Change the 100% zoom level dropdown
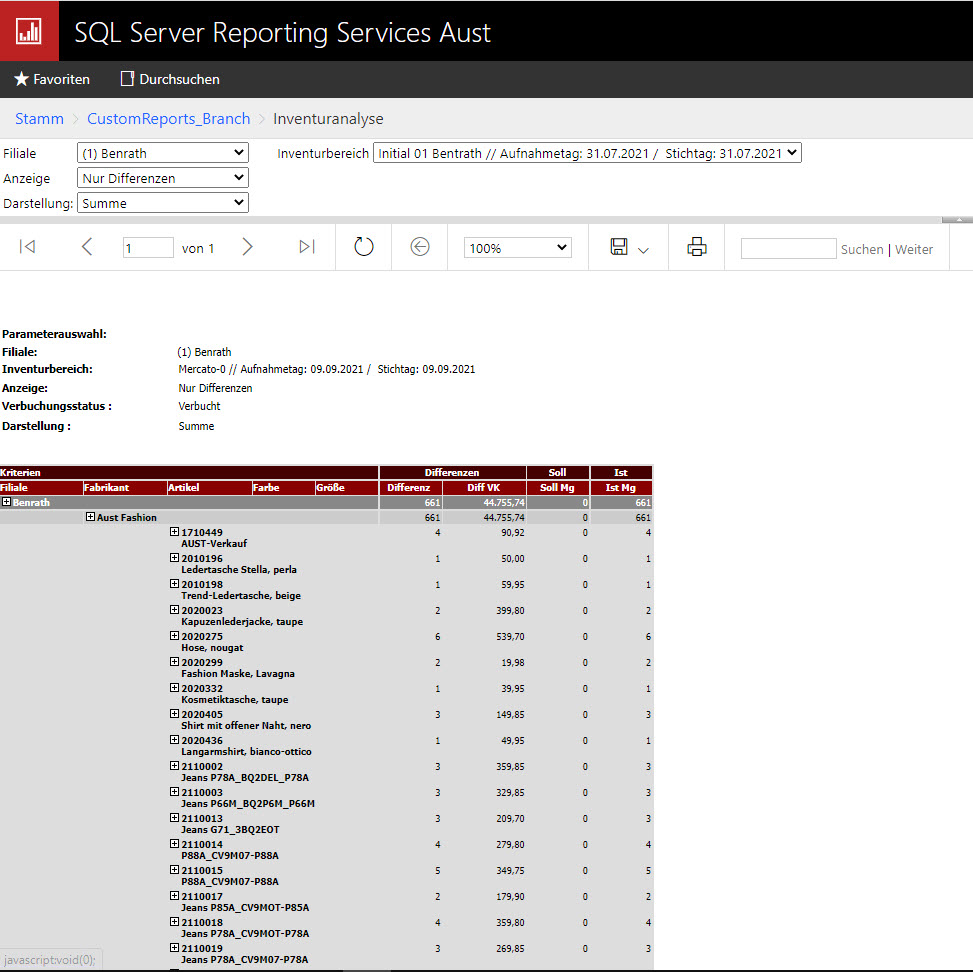973x972 pixels. (x=517, y=248)
